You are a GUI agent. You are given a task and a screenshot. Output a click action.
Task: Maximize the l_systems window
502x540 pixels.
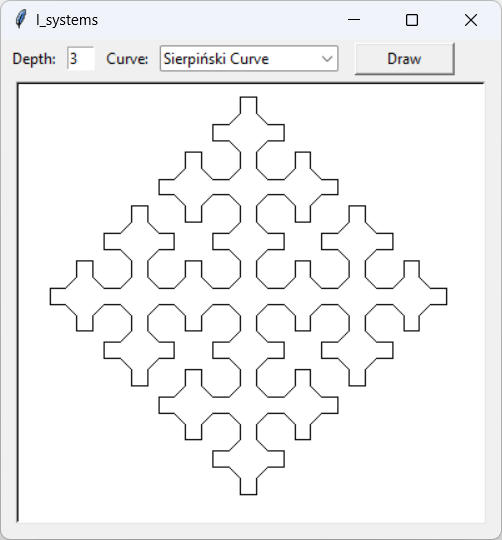[x=412, y=20]
